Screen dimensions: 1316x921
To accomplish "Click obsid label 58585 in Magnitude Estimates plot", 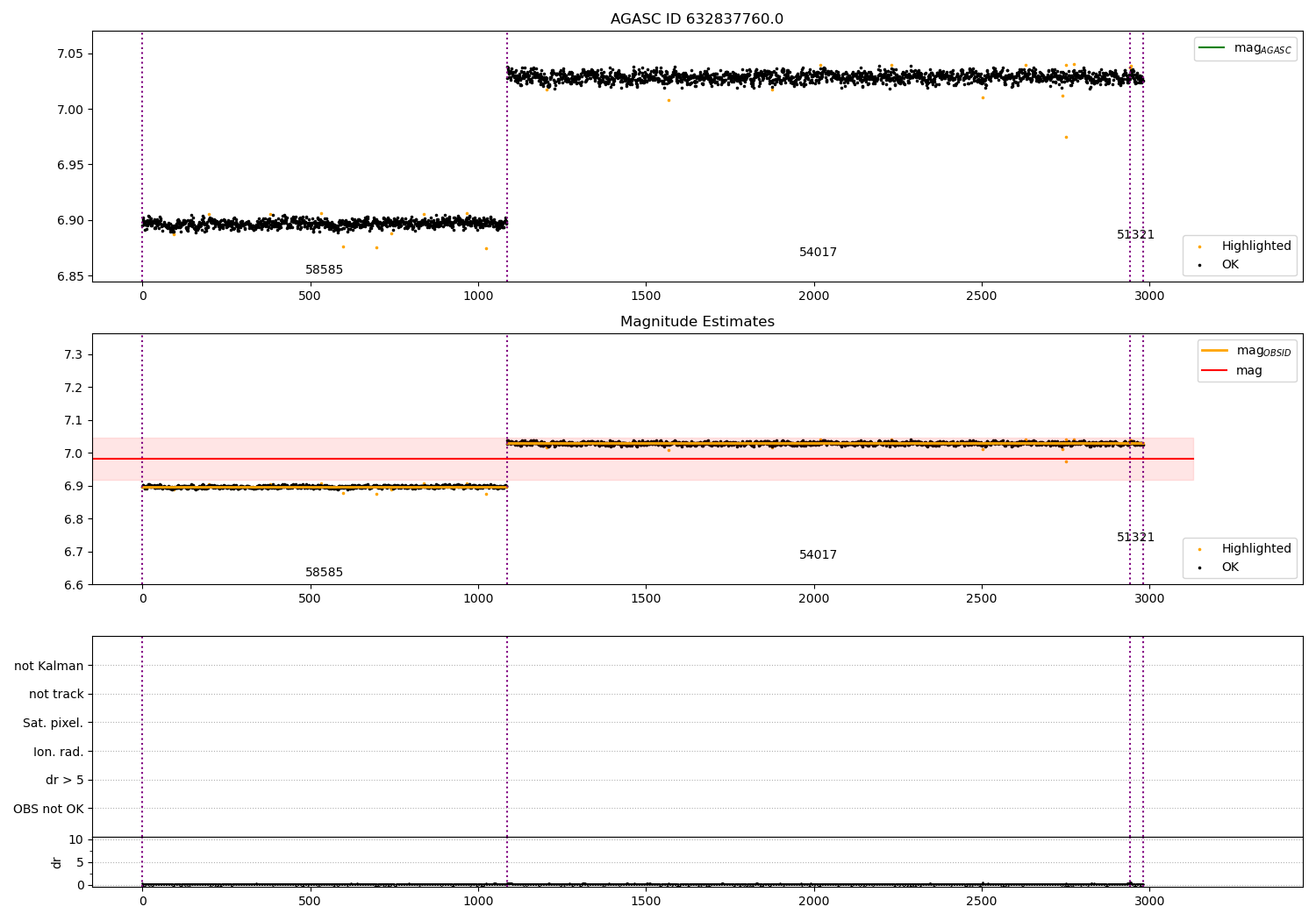I will [324, 573].
